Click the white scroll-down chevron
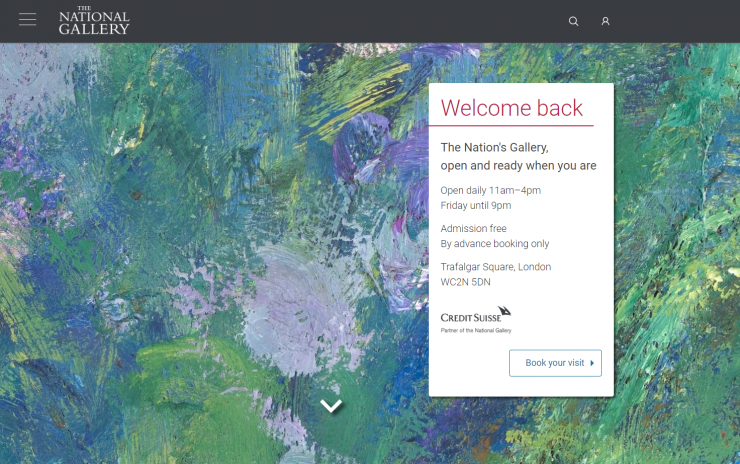 point(331,405)
